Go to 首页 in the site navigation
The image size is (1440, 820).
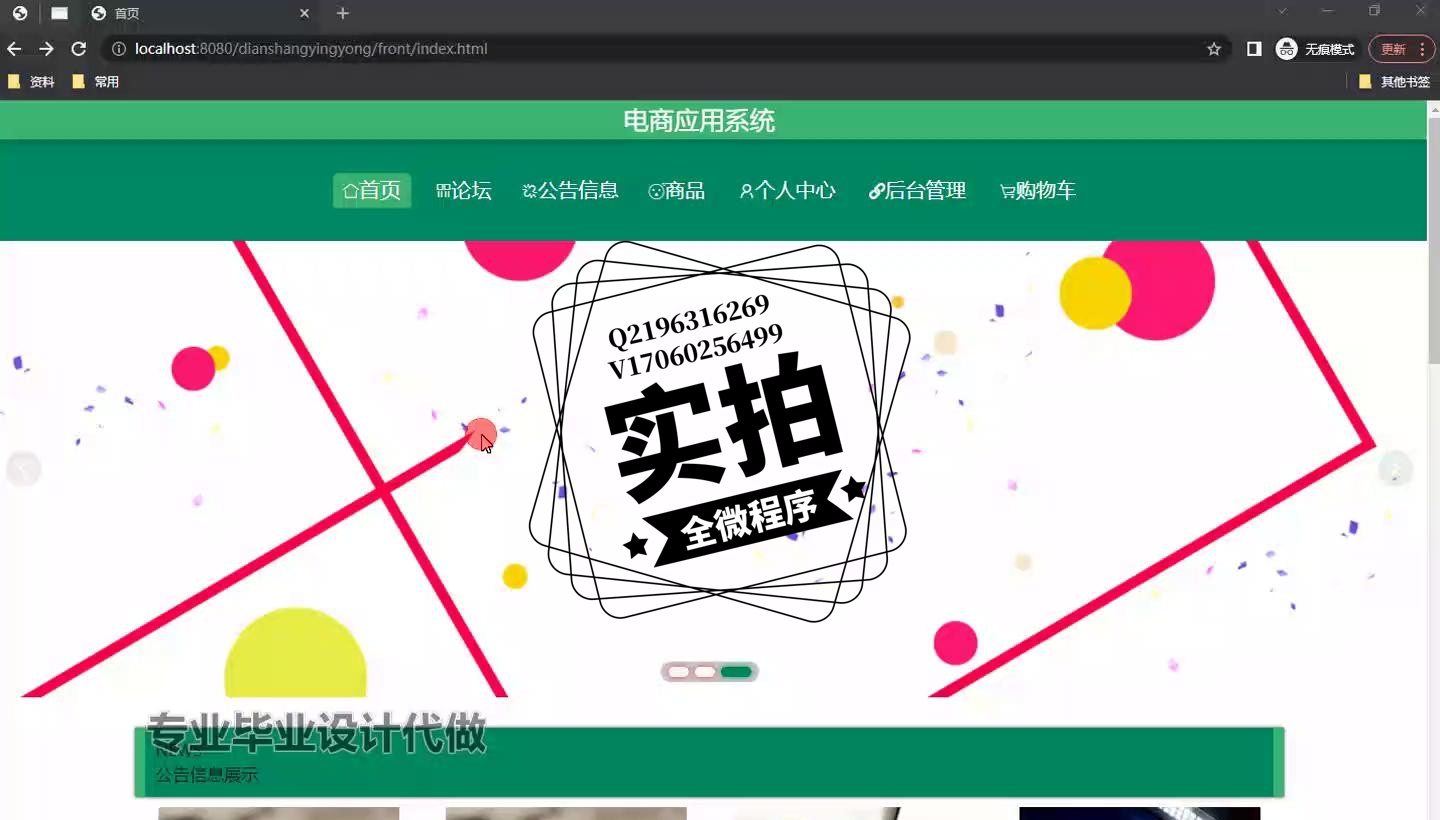pyautogui.click(x=372, y=191)
